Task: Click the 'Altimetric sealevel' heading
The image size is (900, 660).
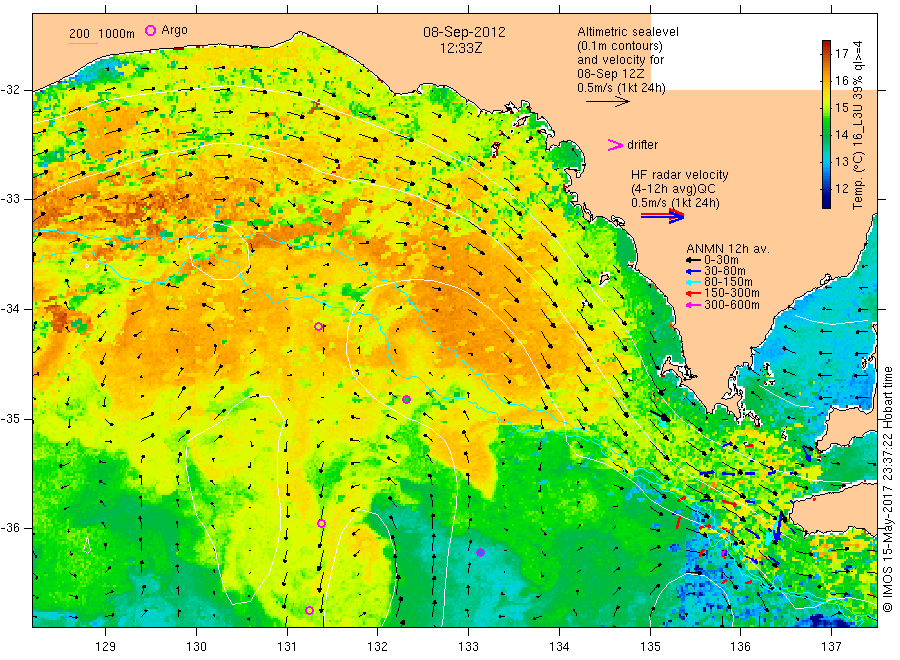Action: (628, 32)
